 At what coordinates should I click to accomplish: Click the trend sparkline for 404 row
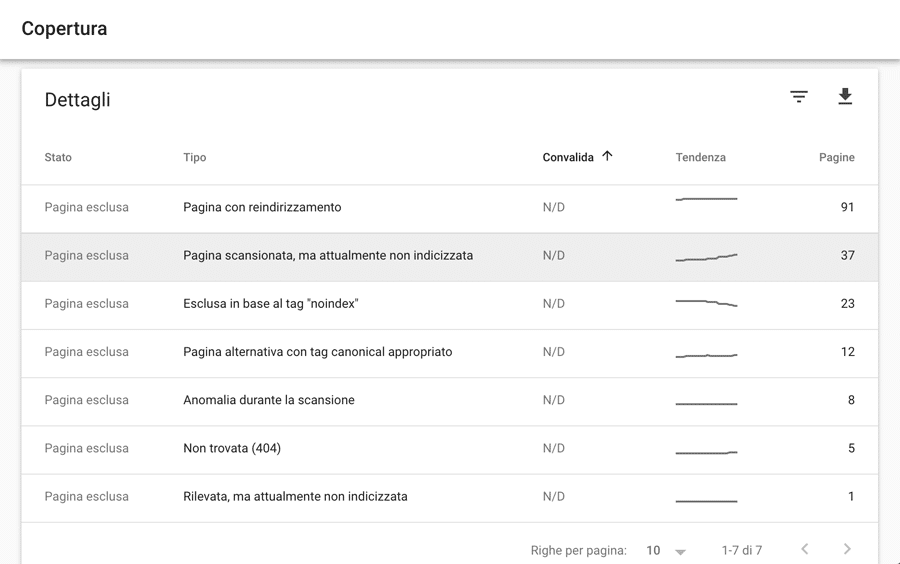click(706, 453)
